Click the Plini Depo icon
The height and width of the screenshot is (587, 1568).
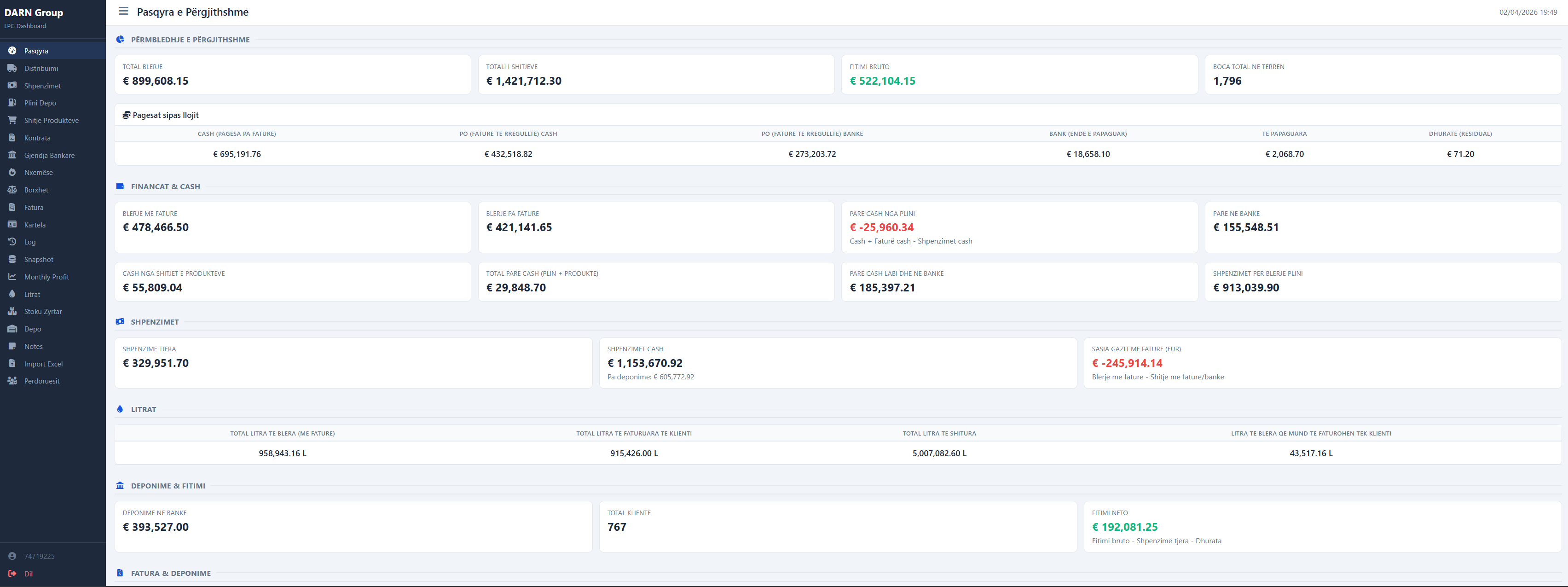tap(13, 103)
